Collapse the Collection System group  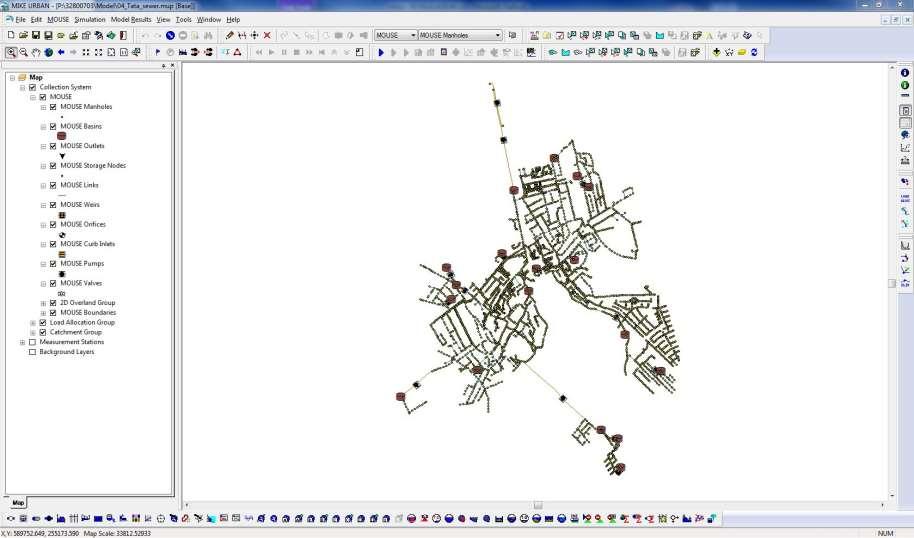pyautogui.click(x=23, y=87)
